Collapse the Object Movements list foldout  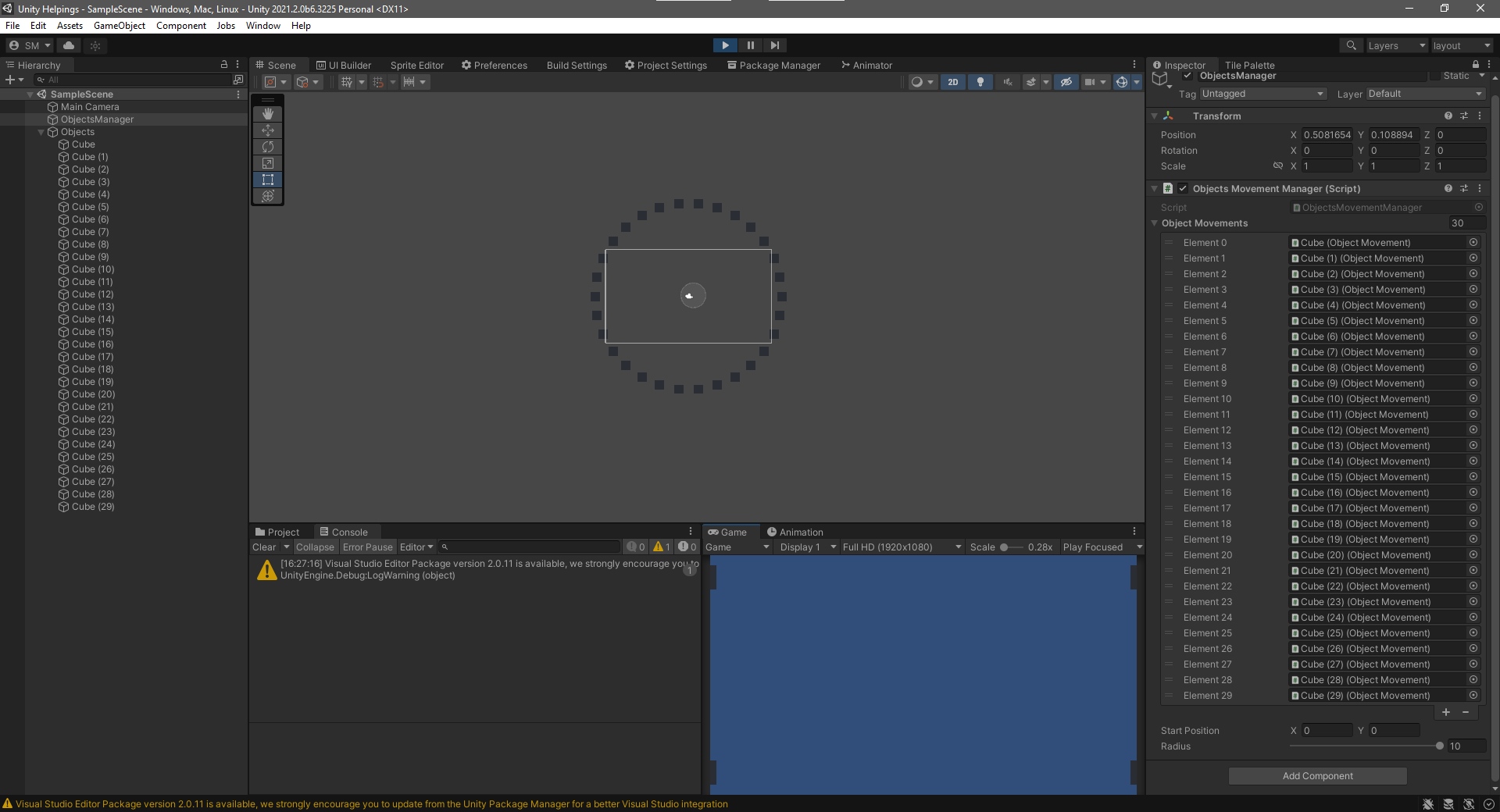point(1155,223)
